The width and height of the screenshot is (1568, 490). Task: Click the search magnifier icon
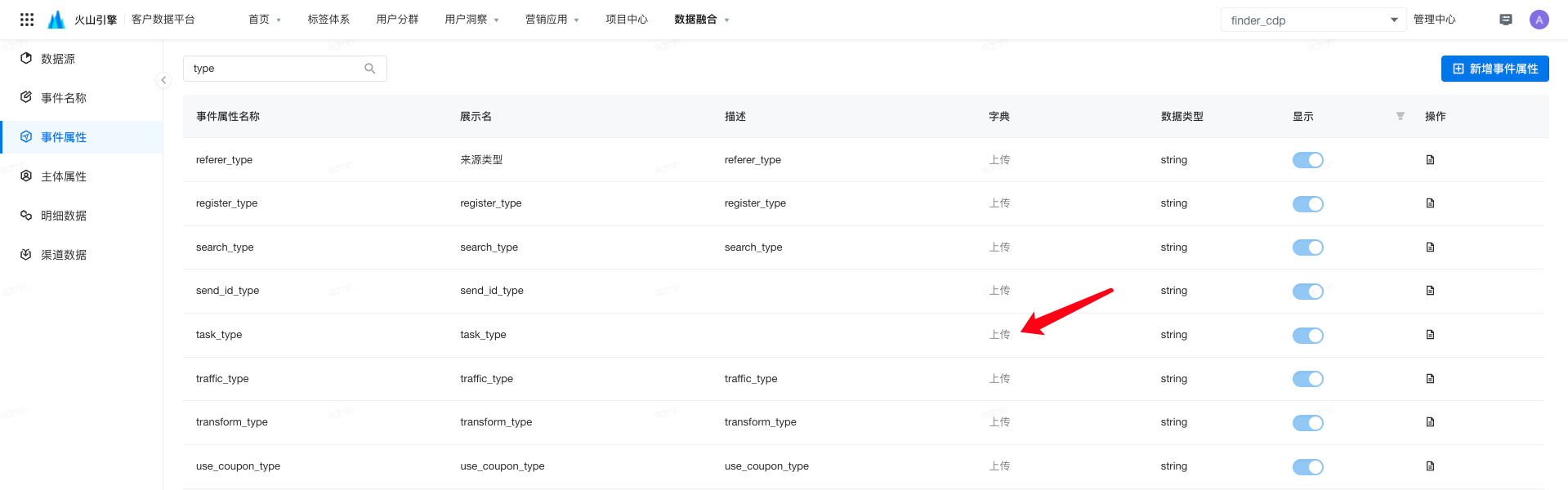pyautogui.click(x=370, y=69)
